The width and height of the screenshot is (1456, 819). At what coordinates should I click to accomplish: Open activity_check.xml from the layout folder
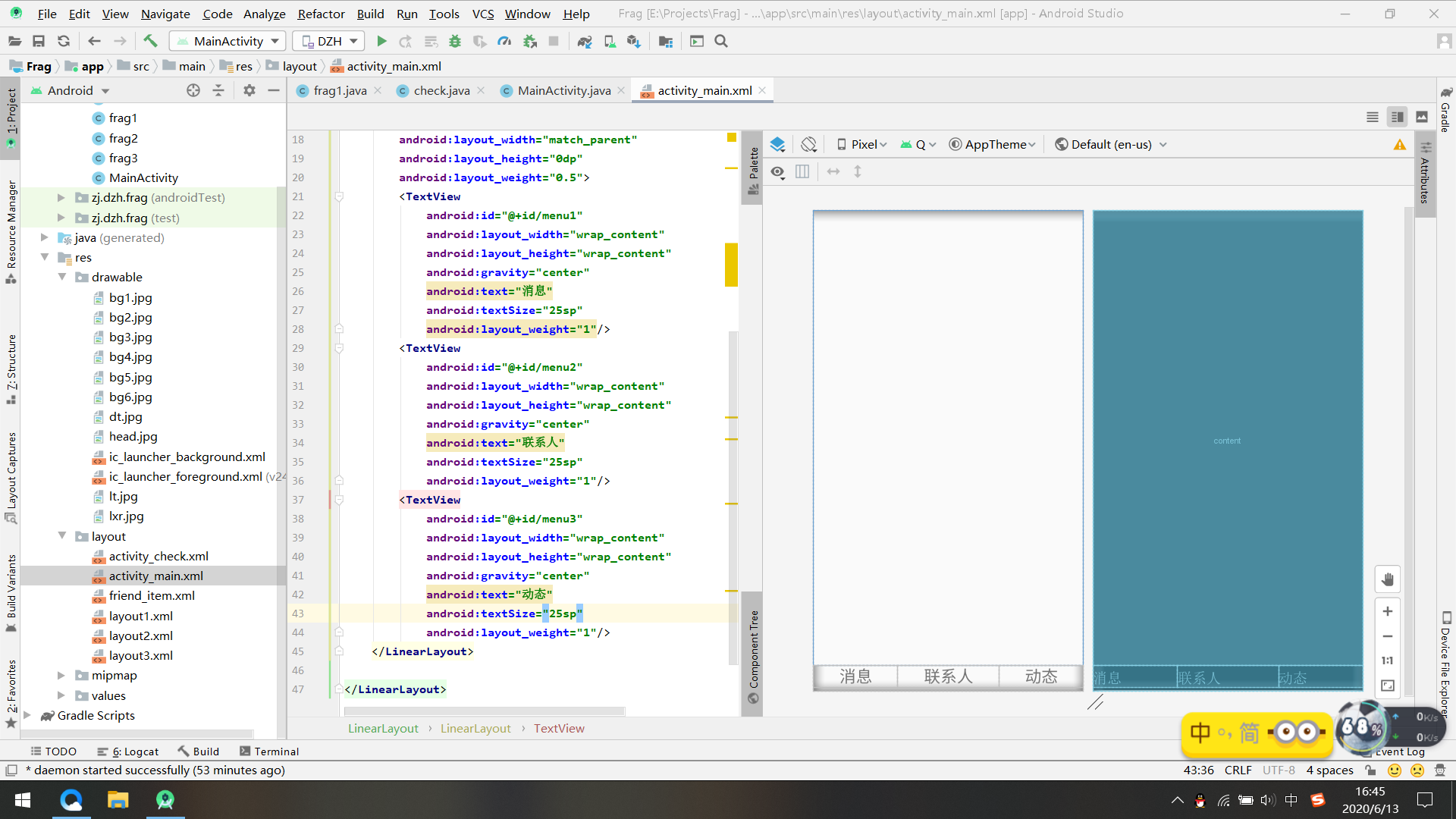(x=159, y=556)
